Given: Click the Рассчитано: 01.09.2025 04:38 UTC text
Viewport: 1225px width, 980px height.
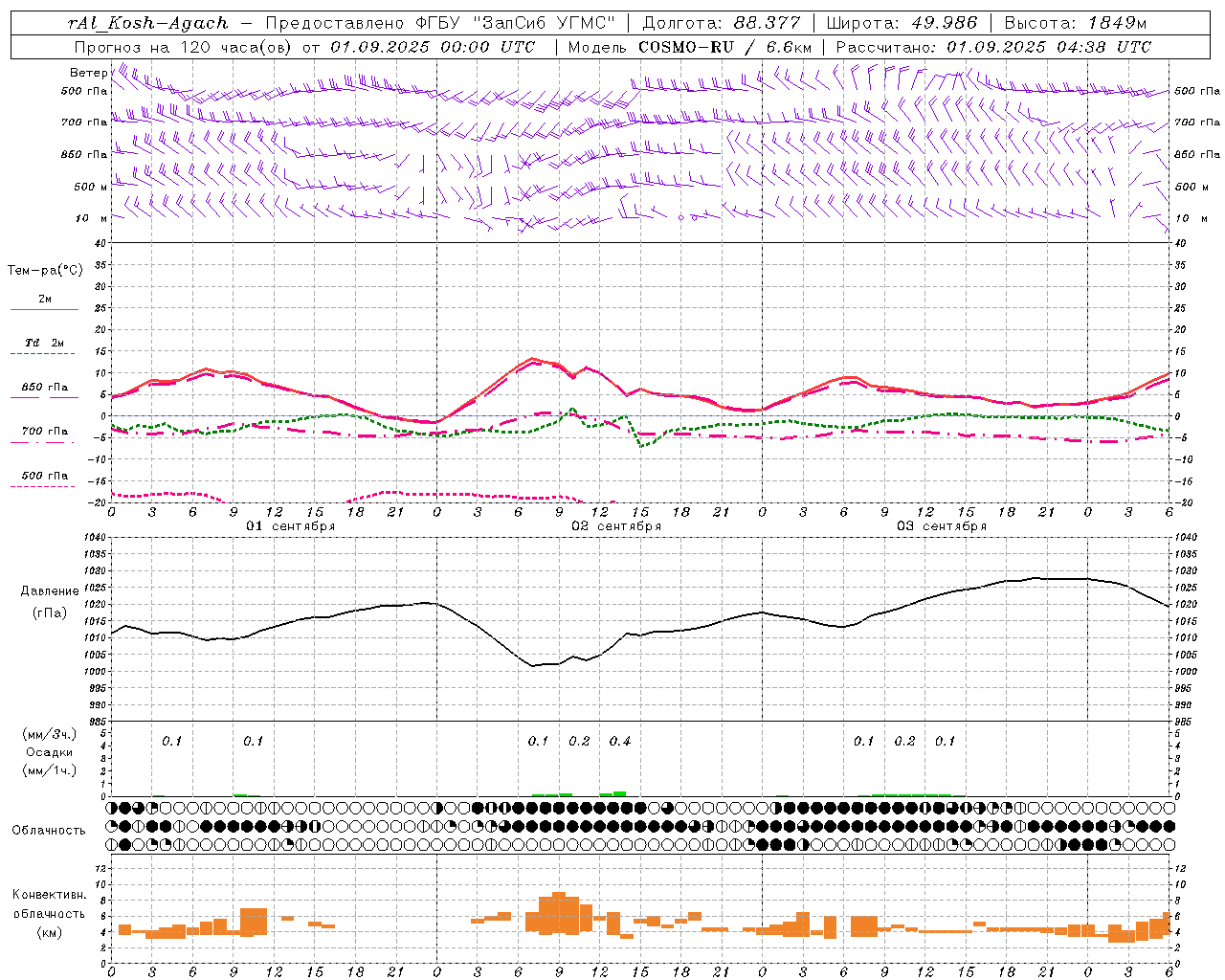Looking at the screenshot, I should tap(993, 47).
